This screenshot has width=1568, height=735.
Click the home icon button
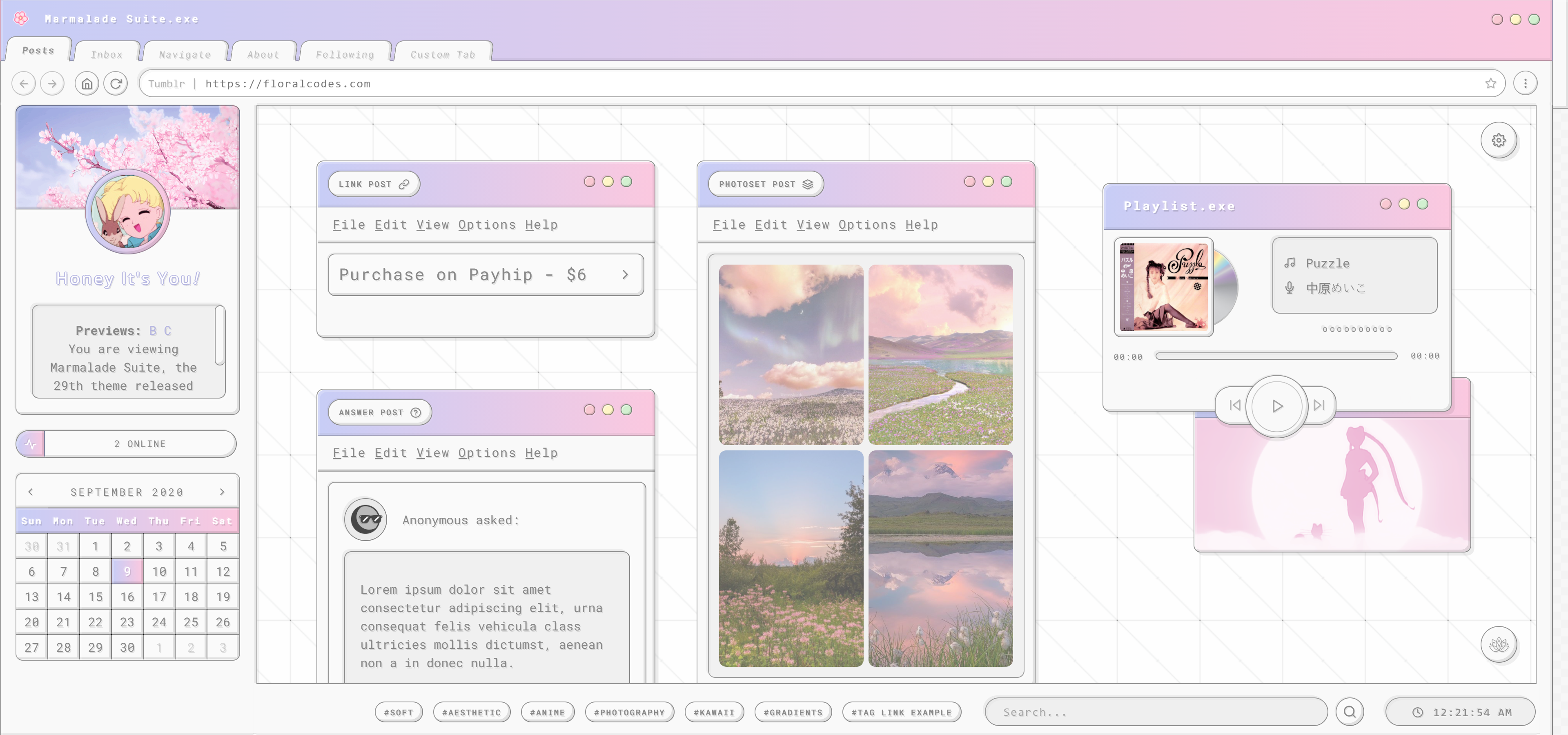click(87, 83)
